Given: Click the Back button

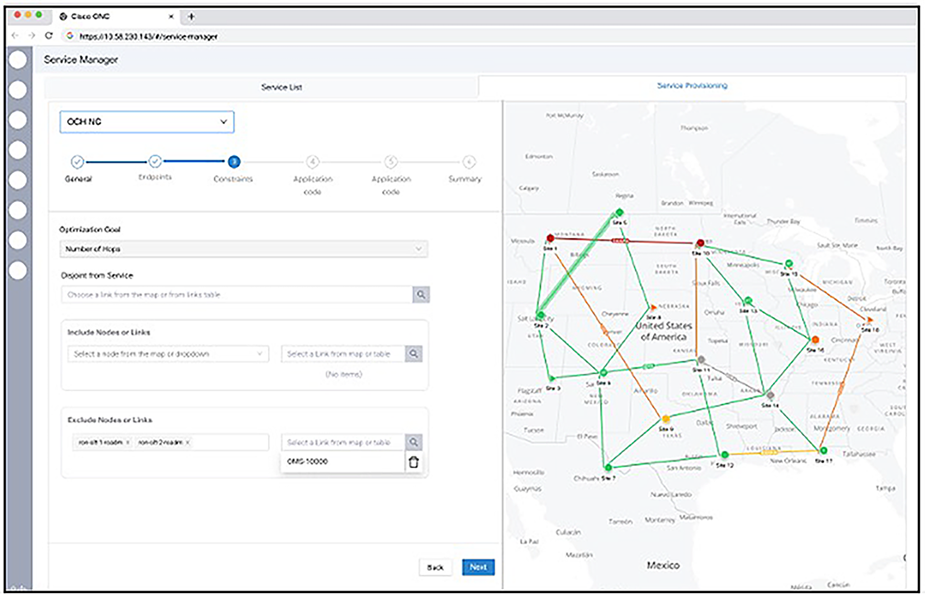Looking at the screenshot, I should coord(435,567).
